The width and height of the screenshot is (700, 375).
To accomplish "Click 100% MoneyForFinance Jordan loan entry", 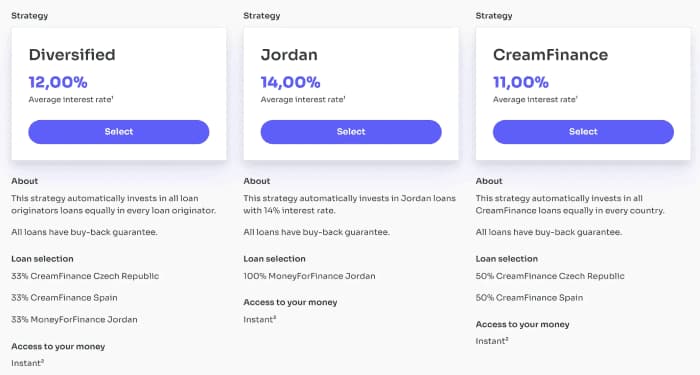I will pyautogui.click(x=309, y=276).
